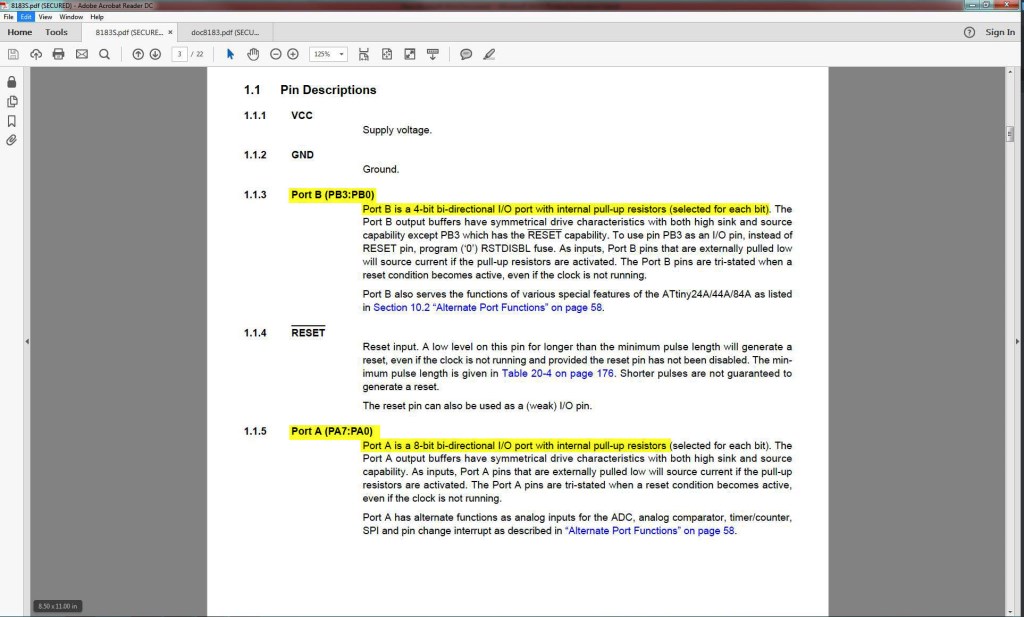This screenshot has height=617, width=1024.
Task: Click the 'Supply voltage.' text
Action: click(397, 130)
